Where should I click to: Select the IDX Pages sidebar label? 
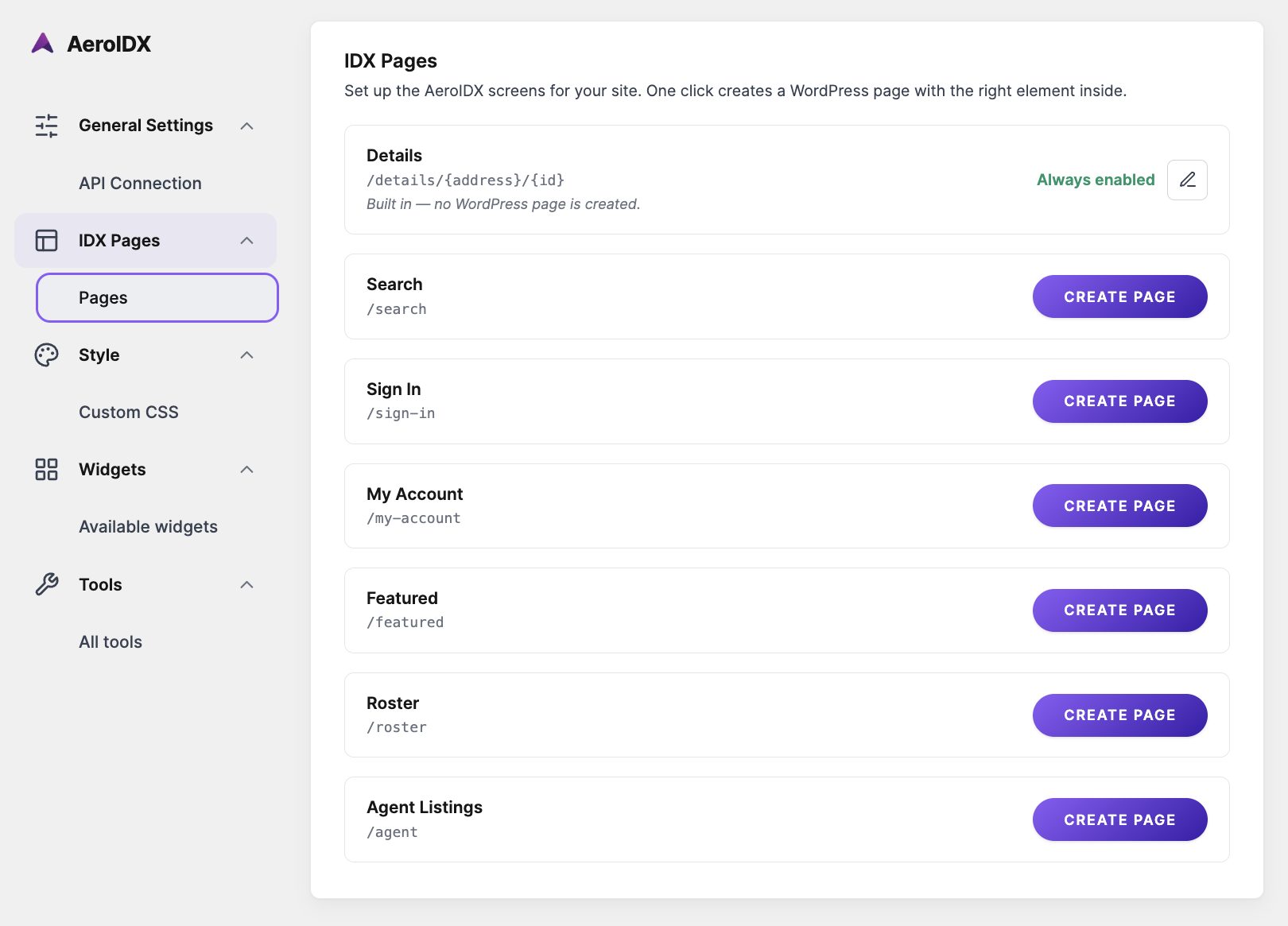pyautogui.click(x=119, y=240)
